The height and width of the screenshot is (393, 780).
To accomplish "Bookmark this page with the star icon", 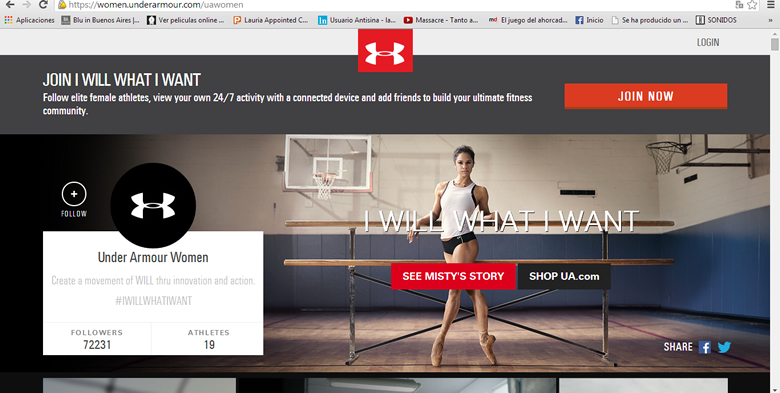I will coord(752,5).
